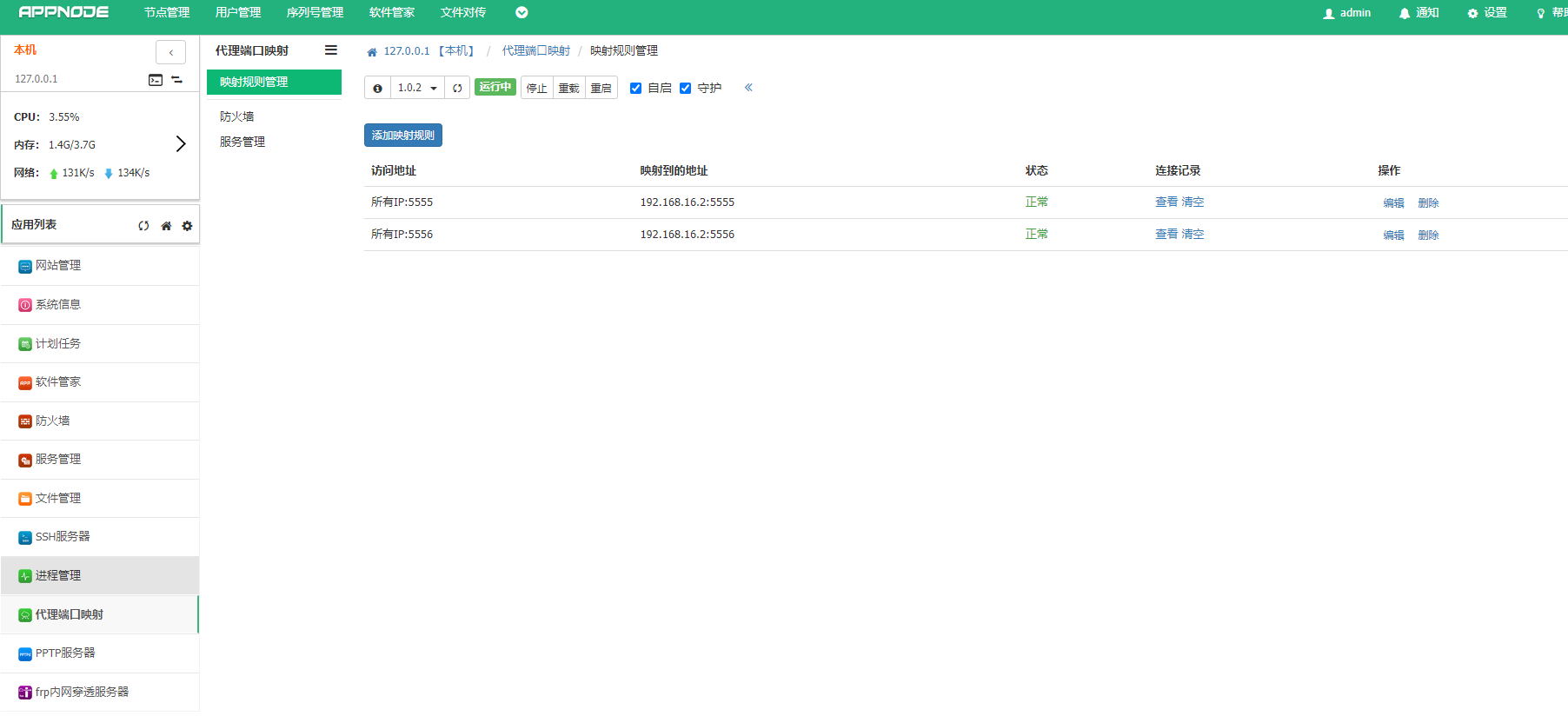Open 软件管家 in app list
Image resolution: width=1568 pixels, height=716 pixels.
pyautogui.click(x=100, y=382)
